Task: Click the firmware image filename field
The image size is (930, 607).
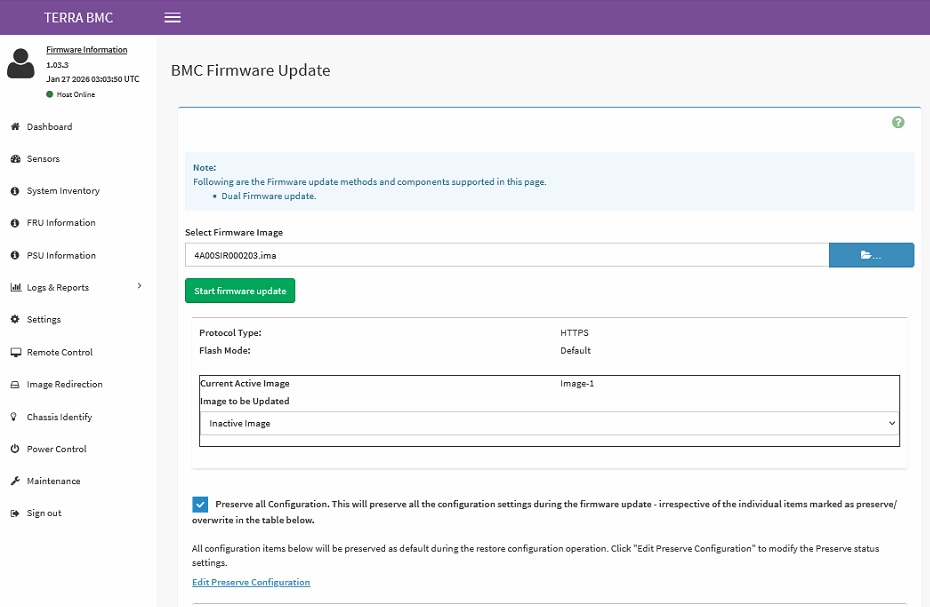Action: coord(507,255)
